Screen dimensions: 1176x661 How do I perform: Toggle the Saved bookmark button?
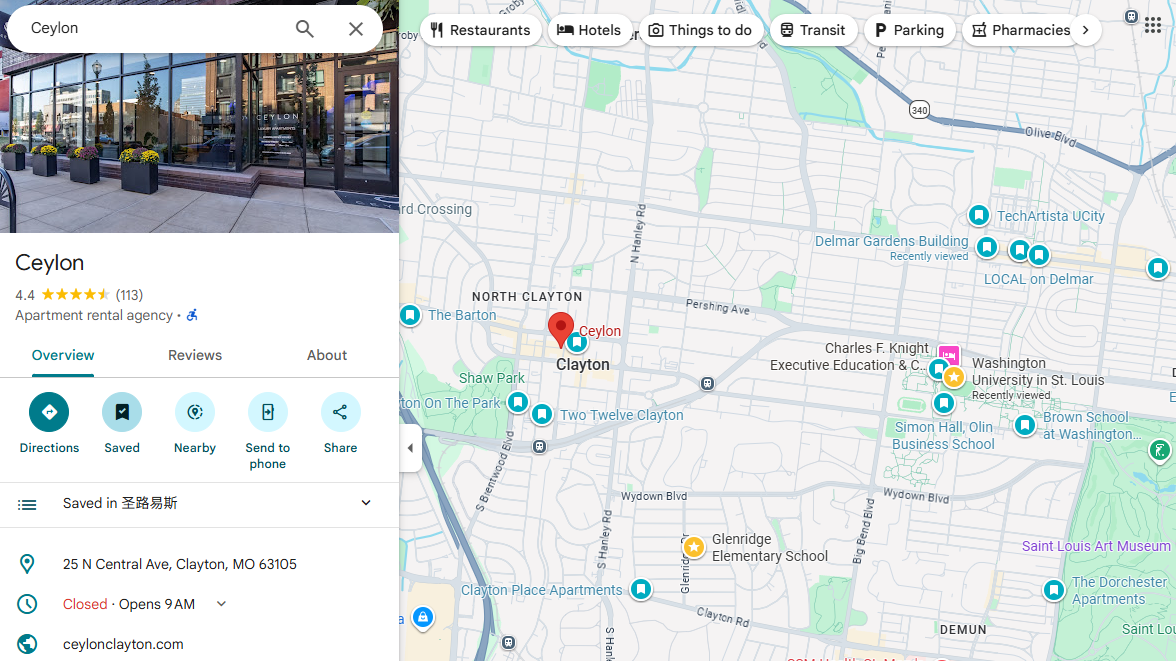[x=122, y=412]
